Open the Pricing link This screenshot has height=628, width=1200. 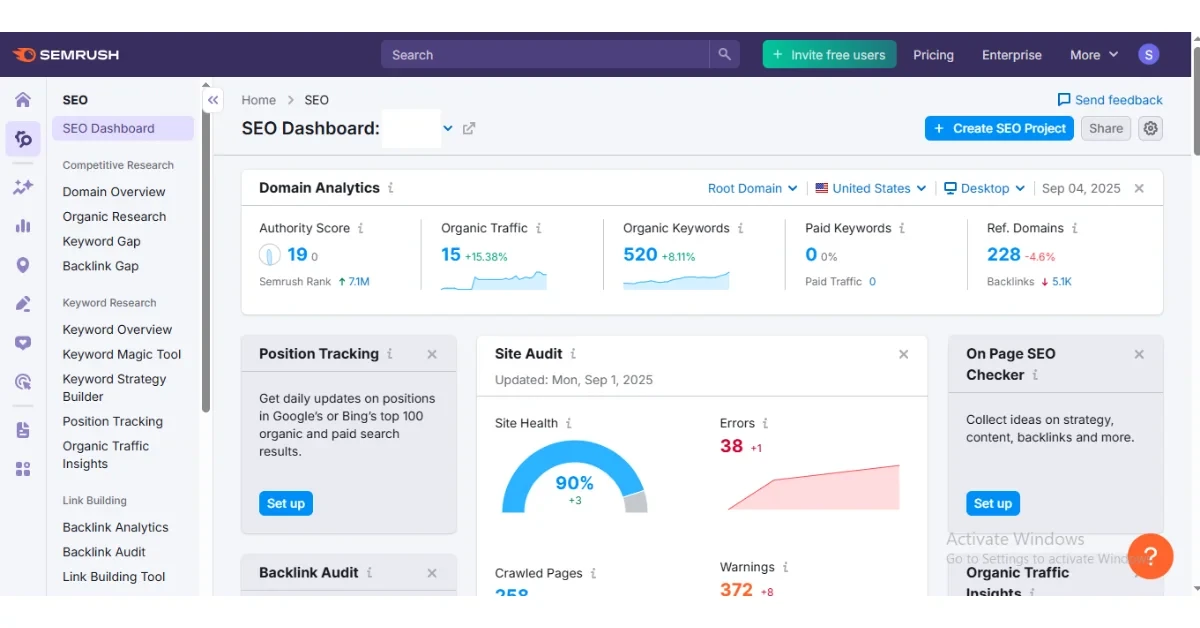(x=933, y=55)
